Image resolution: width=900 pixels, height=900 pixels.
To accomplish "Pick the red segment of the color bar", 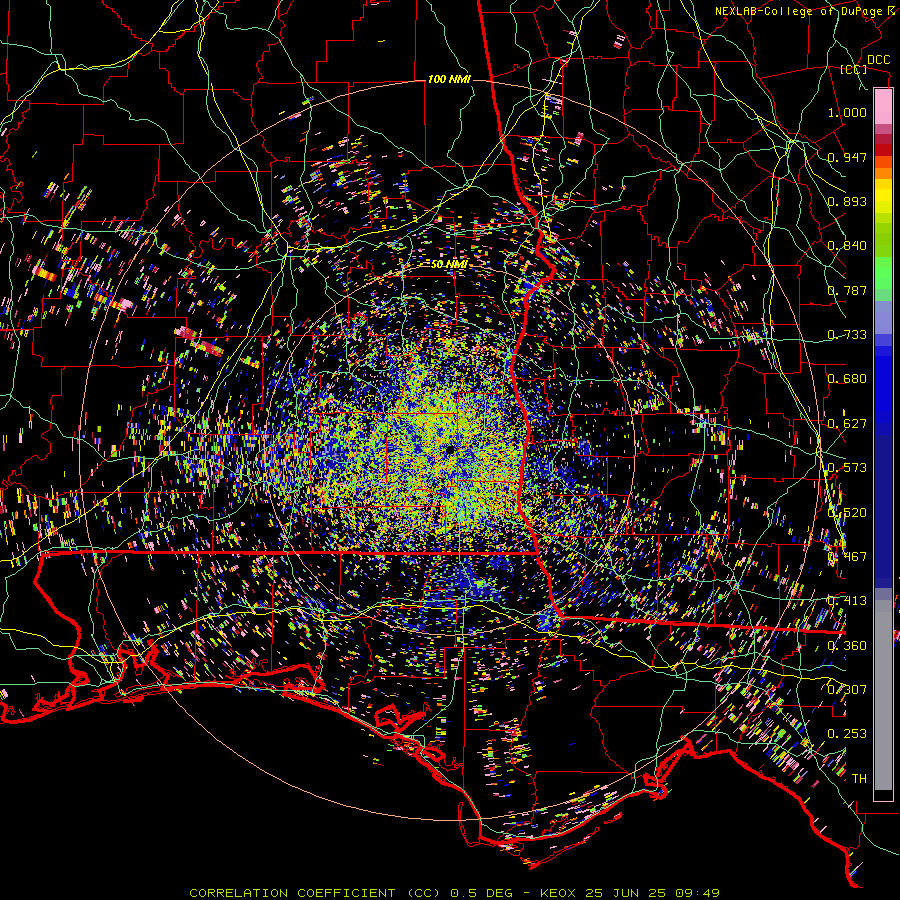I will (883, 150).
